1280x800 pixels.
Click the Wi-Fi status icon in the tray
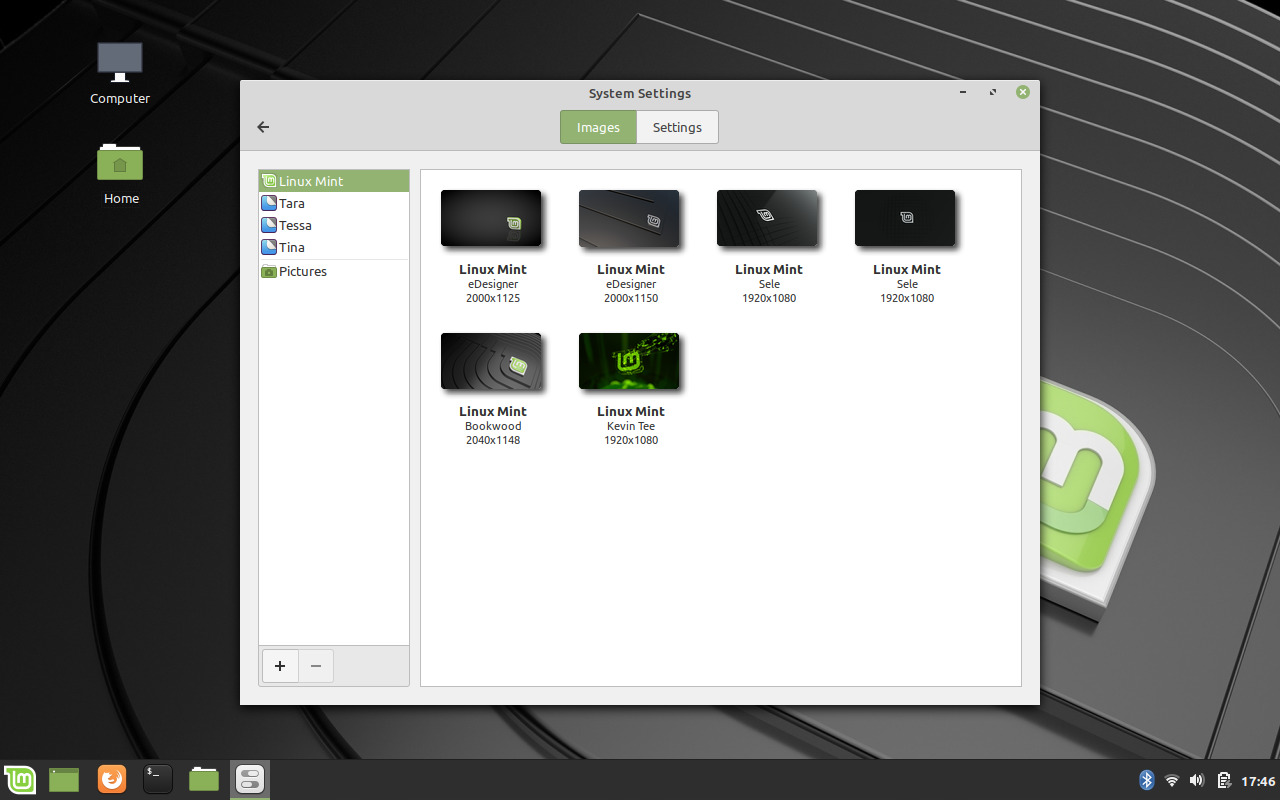coord(1171,779)
